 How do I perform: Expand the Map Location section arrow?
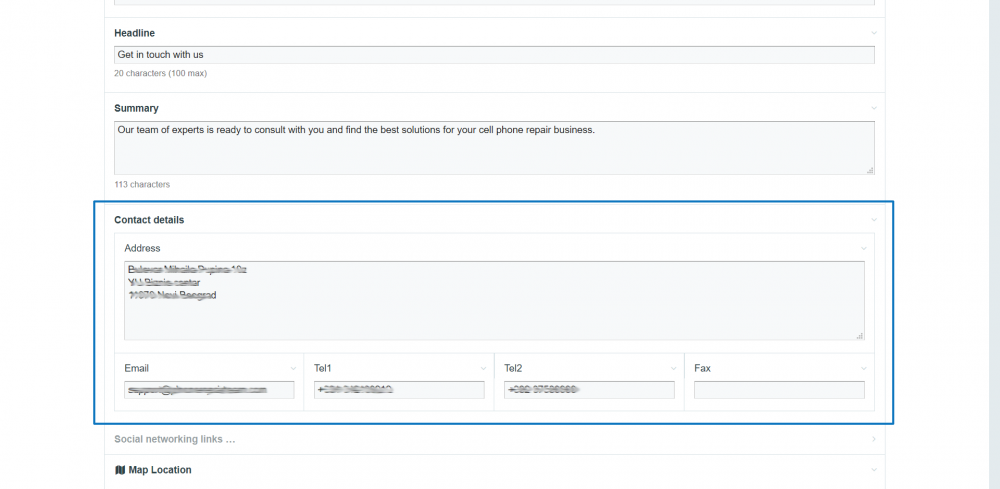873,470
